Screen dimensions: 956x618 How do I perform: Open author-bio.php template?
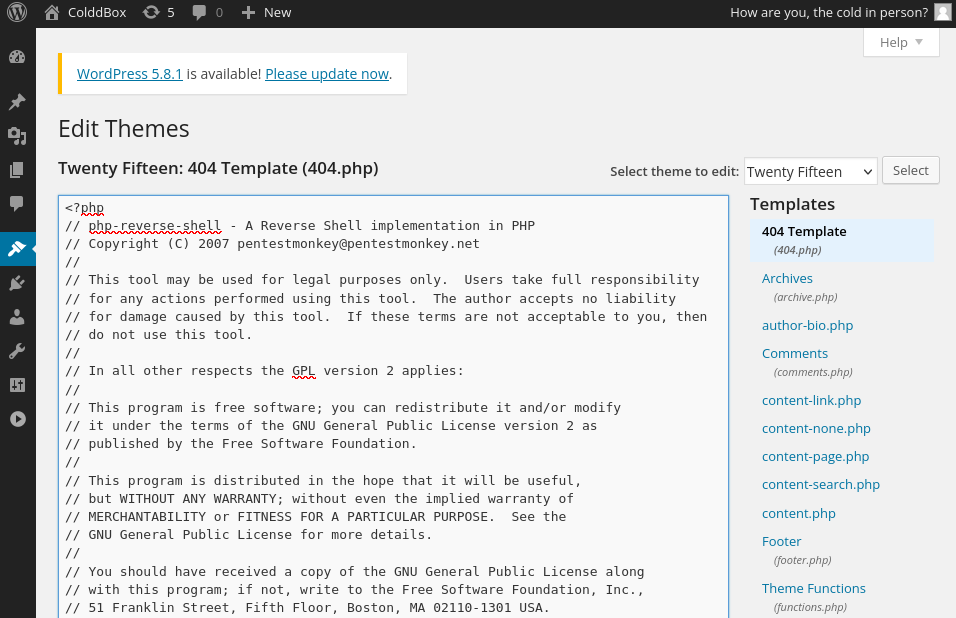(807, 325)
